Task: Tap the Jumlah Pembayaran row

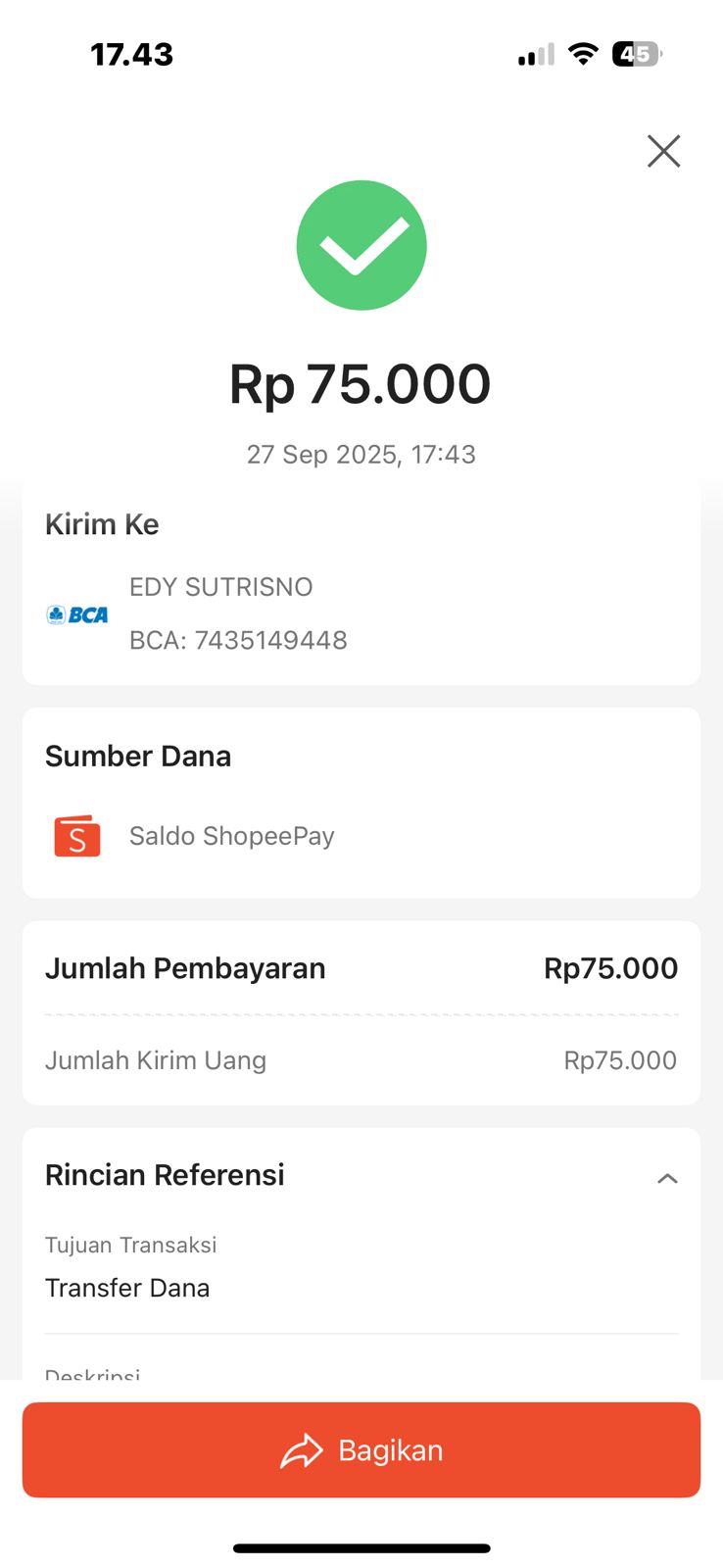Action: pos(361,968)
